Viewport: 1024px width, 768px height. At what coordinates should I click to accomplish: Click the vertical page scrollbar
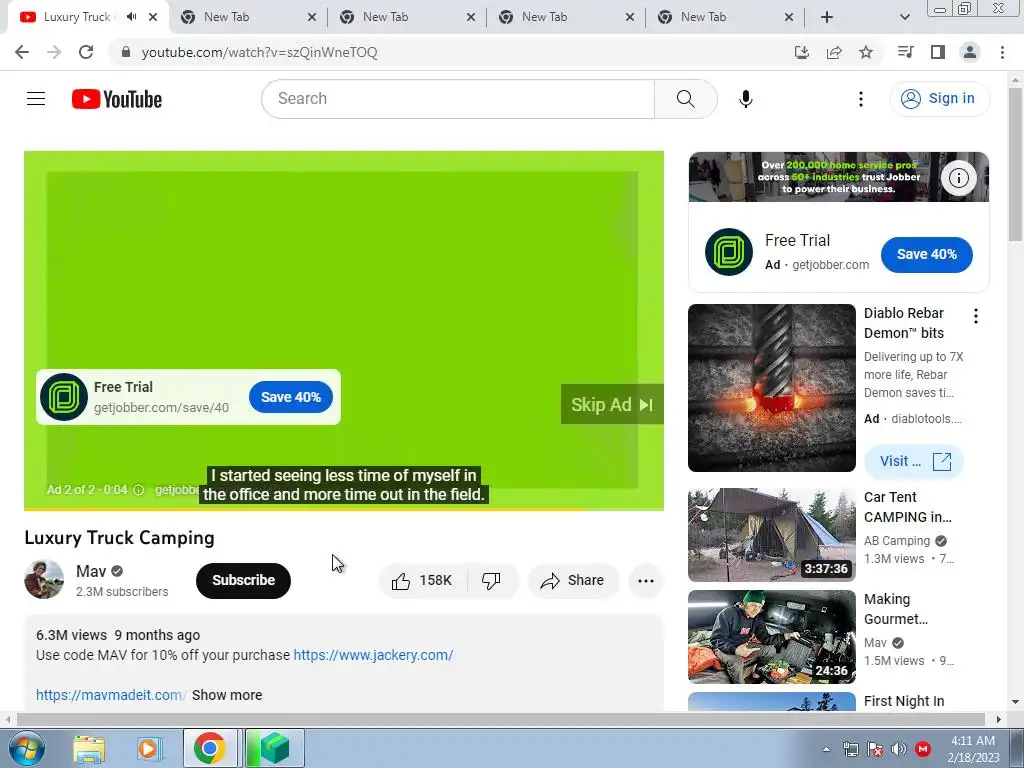(x=1016, y=163)
